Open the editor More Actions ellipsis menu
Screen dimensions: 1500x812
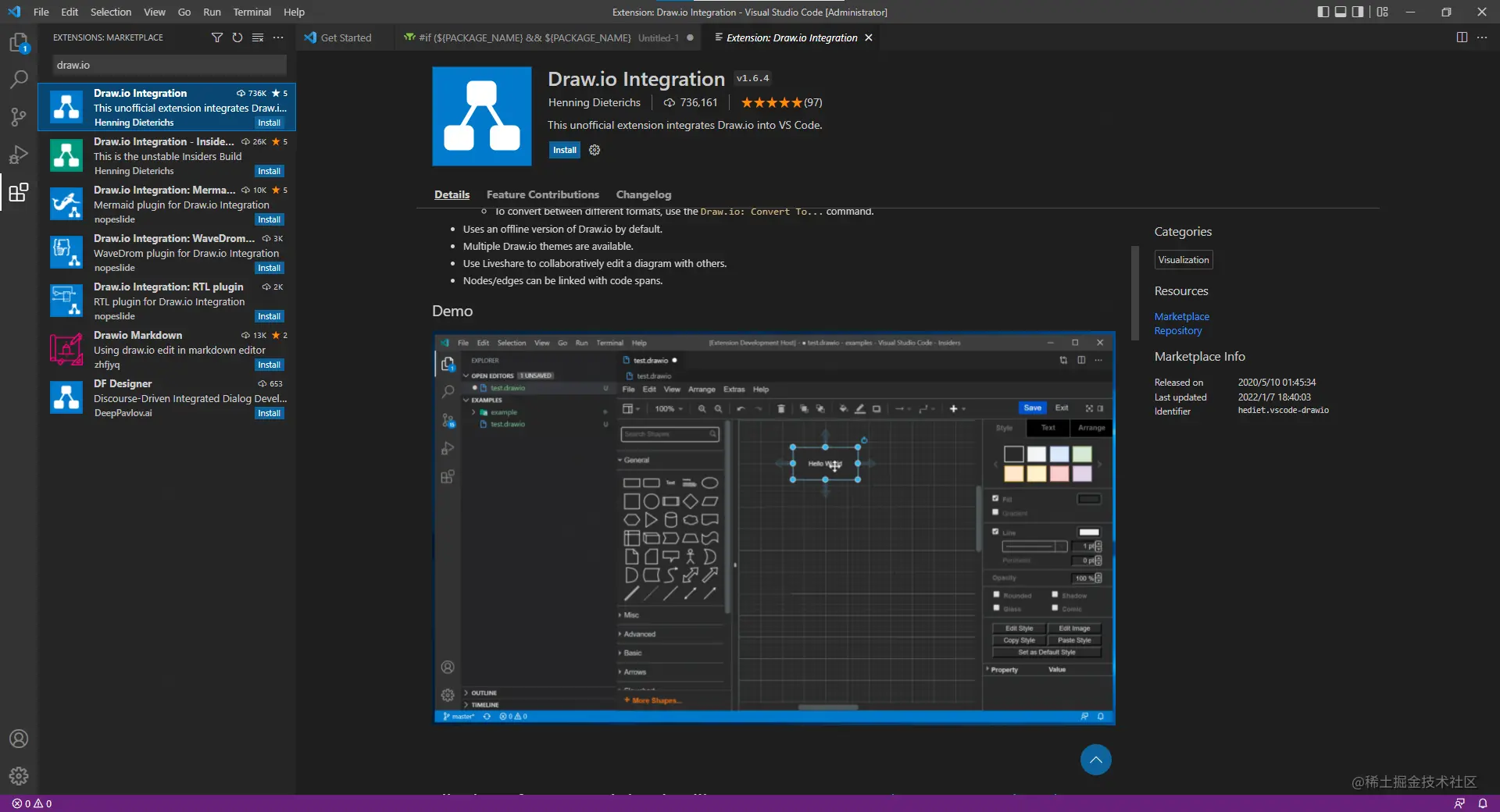tap(1482, 37)
